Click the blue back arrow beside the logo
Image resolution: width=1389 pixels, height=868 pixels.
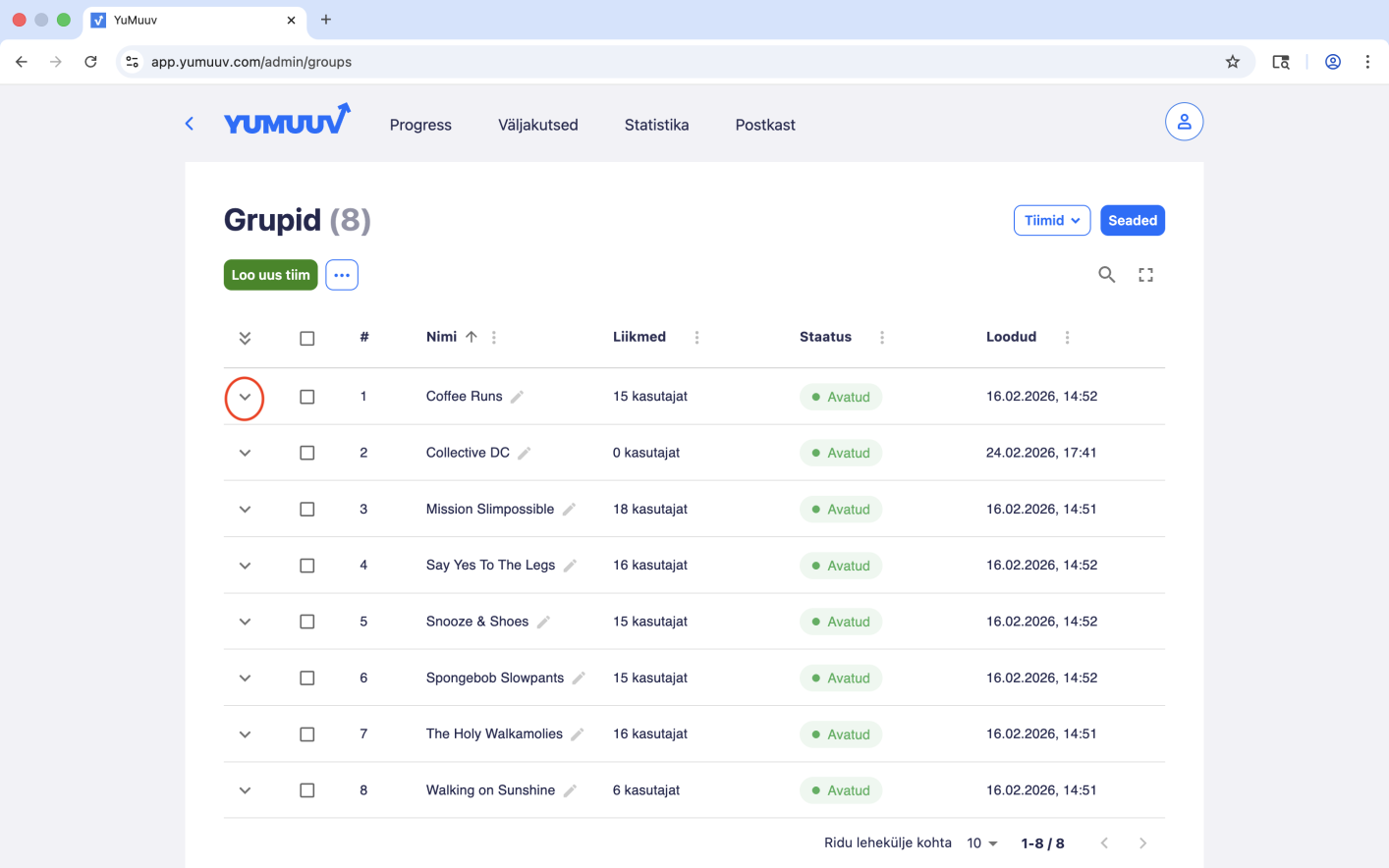(190, 124)
